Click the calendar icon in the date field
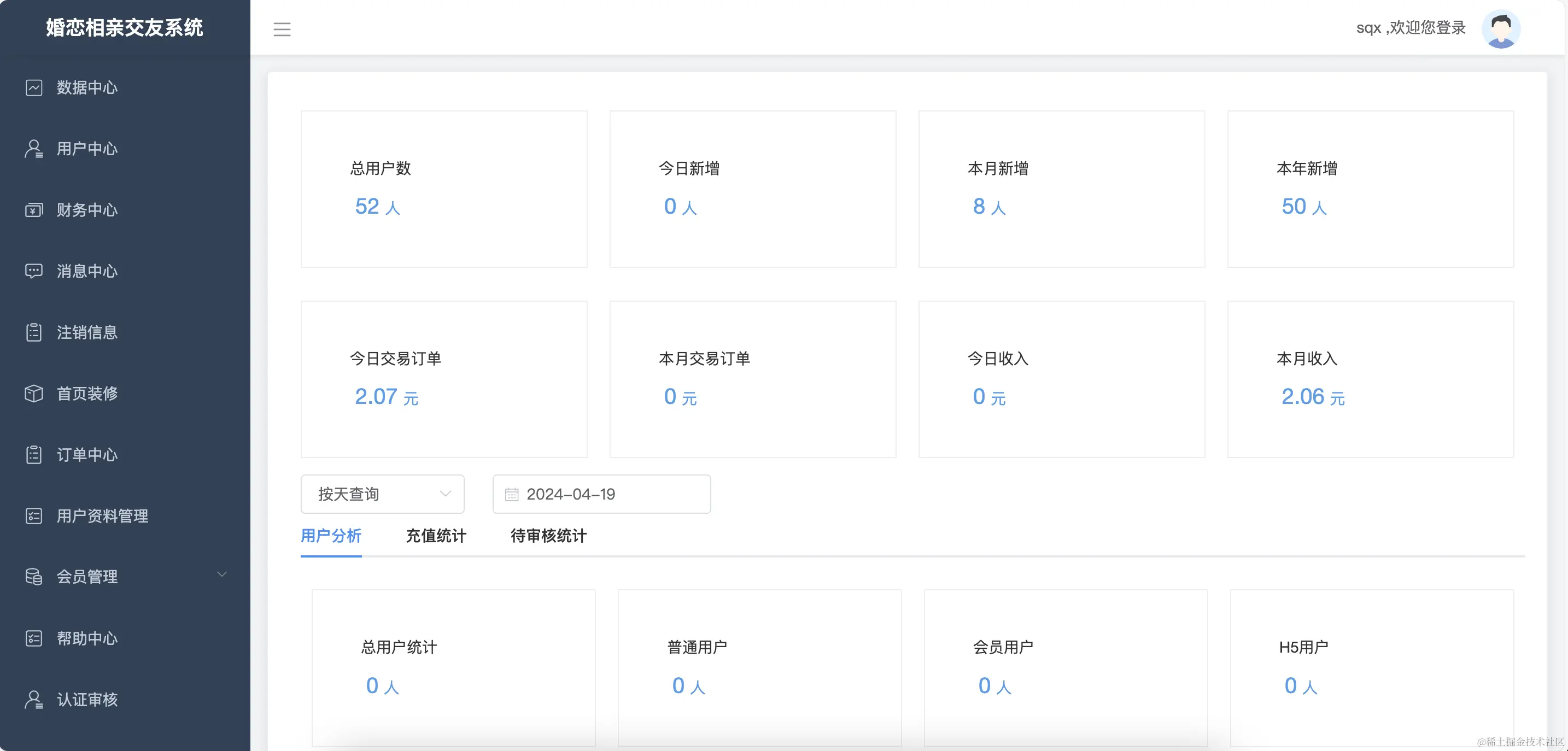The height and width of the screenshot is (751, 1568). 512,494
